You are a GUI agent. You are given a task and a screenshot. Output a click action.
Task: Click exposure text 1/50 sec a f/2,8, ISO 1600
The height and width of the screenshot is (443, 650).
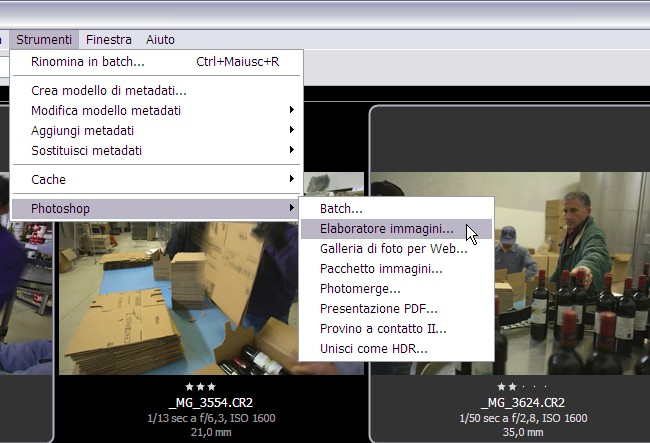coord(523,418)
